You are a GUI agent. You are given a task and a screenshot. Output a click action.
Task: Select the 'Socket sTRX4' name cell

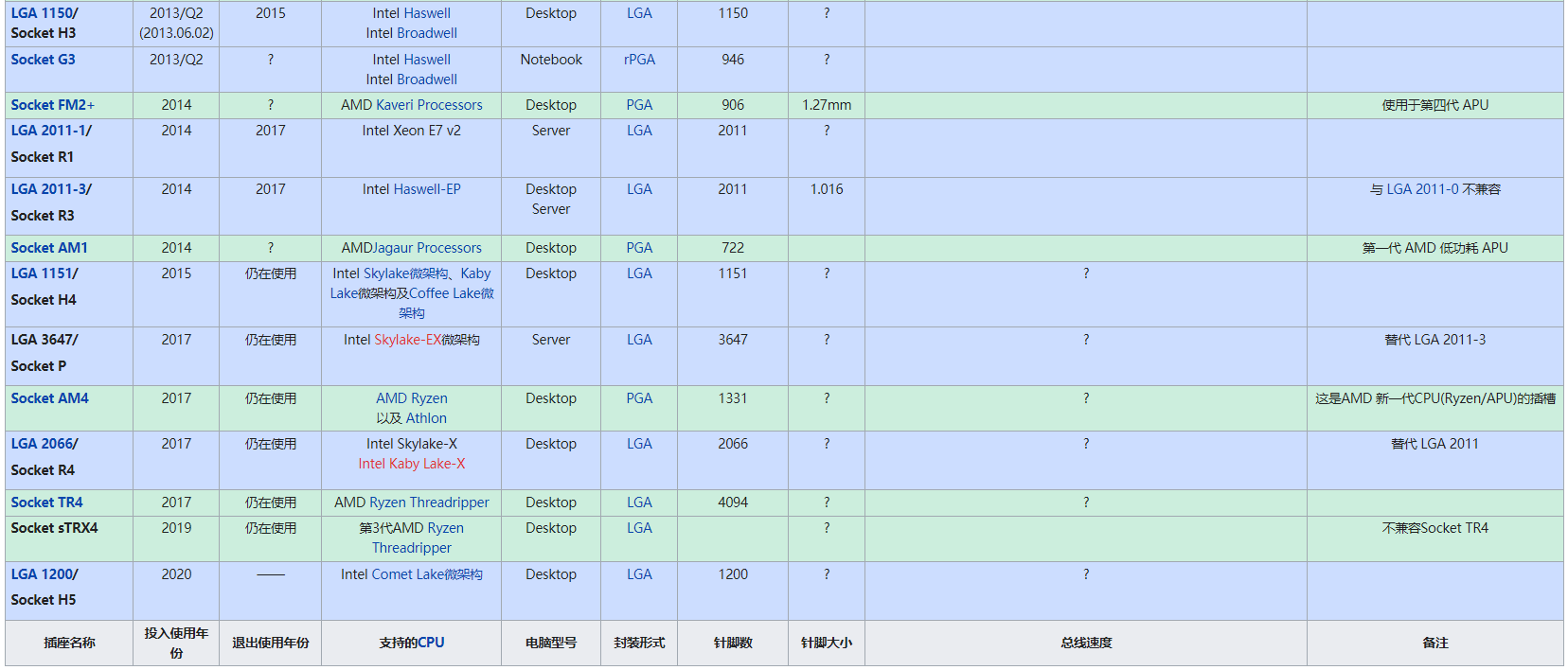[x=69, y=538]
